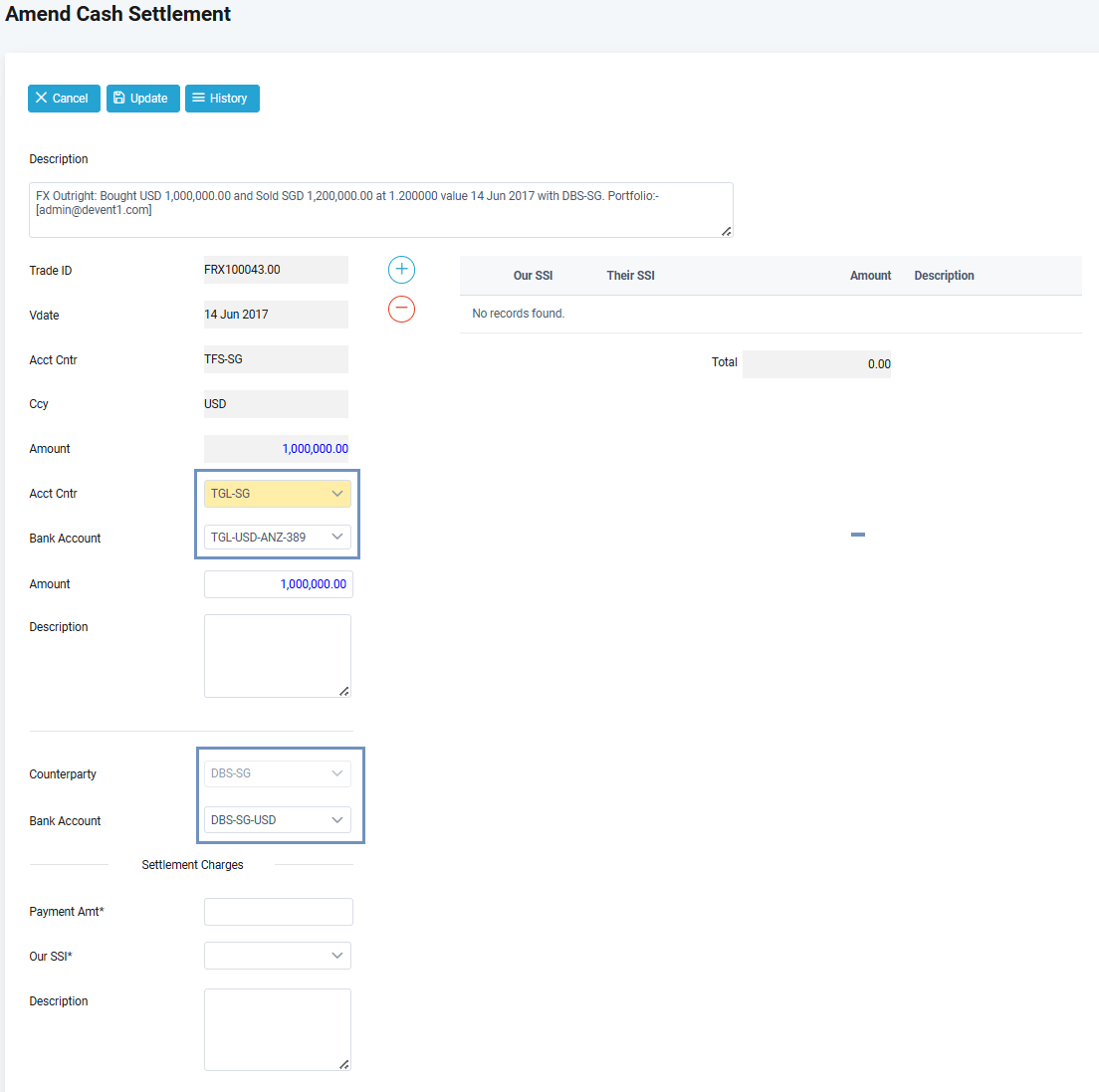Expand the Our SSI* dropdown
1099x1092 pixels.
pyautogui.click(x=277, y=956)
